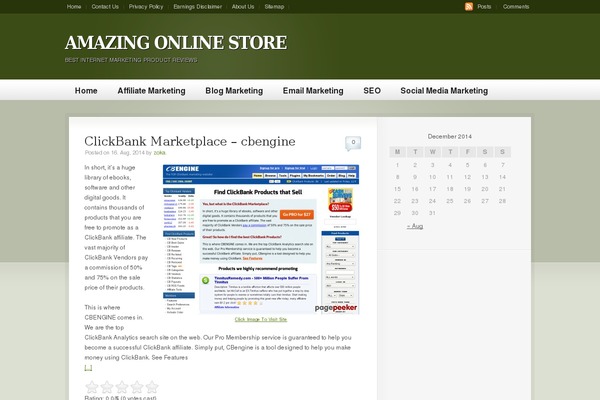This screenshot has height=400, width=600.
Task: Click the Amazing Online Store site title
Action: (x=176, y=42)
